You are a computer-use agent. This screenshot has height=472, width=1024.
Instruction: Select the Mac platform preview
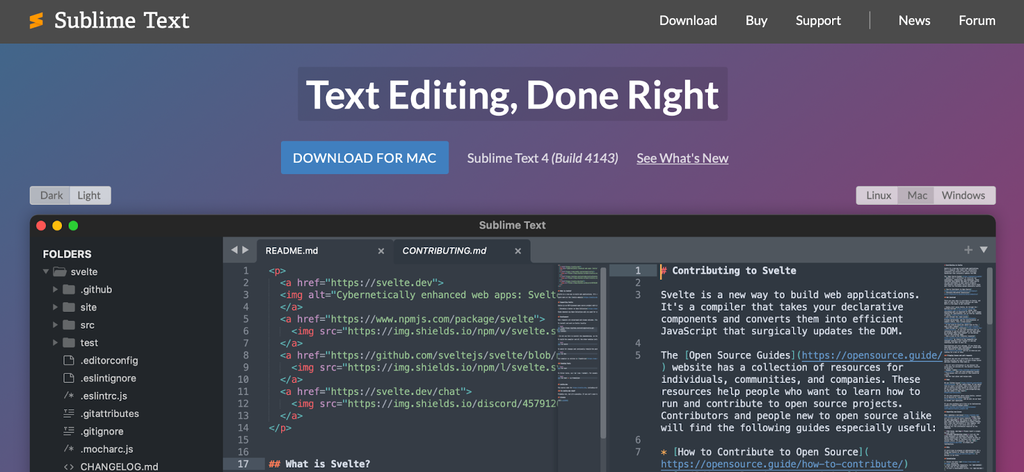[x=917, y=195]
